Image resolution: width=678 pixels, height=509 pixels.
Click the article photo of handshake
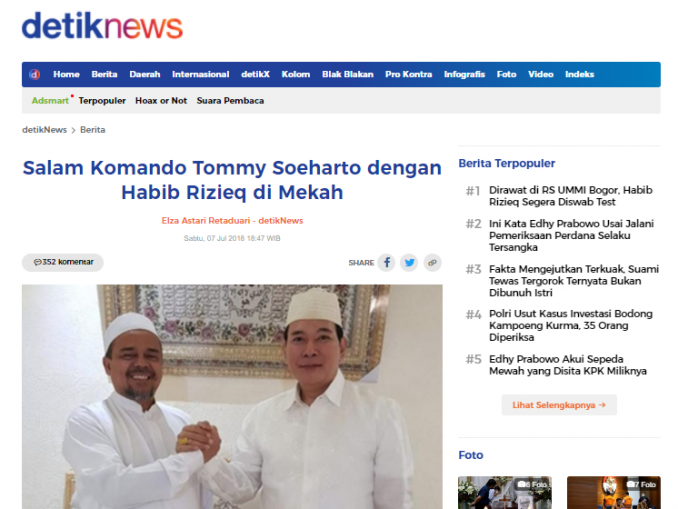[x=232, y=397]
